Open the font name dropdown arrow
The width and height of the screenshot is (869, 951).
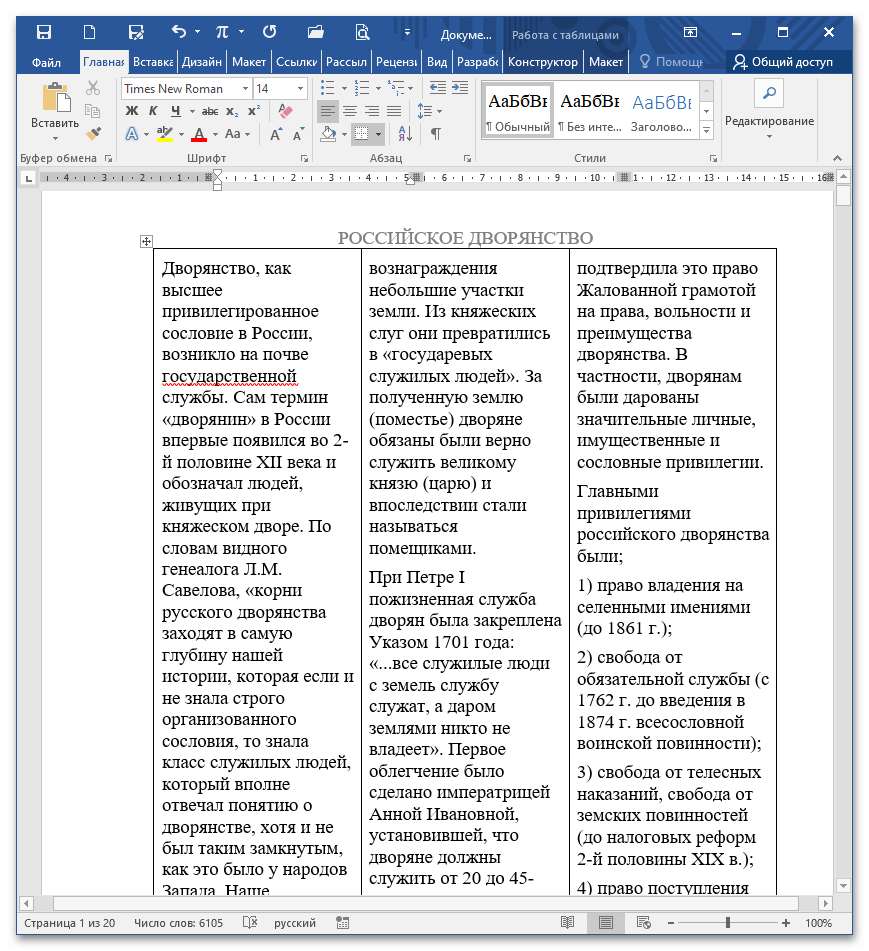coord(246,89)
